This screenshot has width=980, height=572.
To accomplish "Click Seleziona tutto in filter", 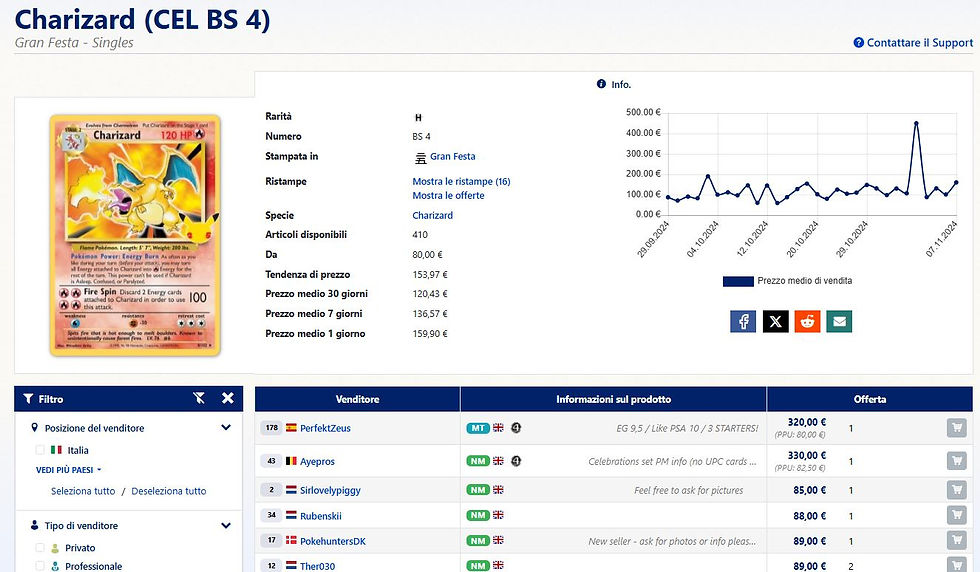I will click(83, 491).
